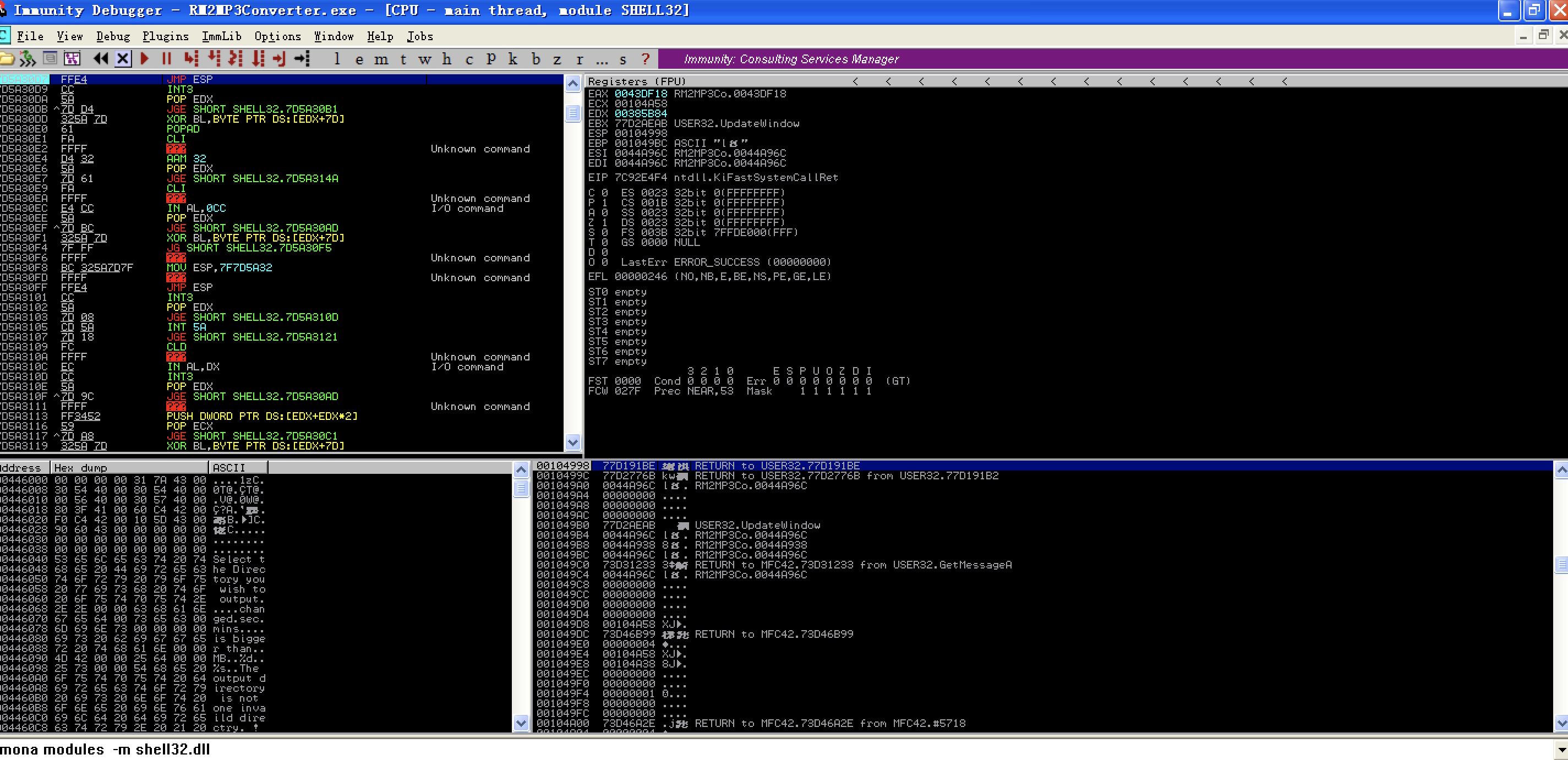The height and width of the screenshot is (760, 1568).
Task: Open the File menu
Action: [x=30, y=36]
